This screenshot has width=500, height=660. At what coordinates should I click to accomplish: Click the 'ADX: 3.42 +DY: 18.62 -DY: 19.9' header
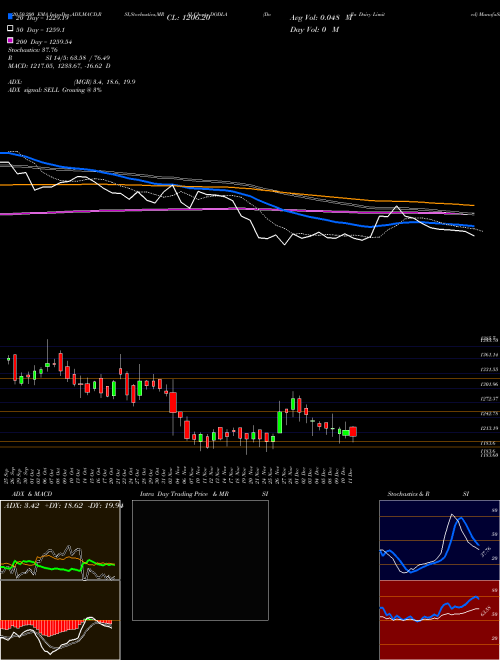click(x=63, y=506)
